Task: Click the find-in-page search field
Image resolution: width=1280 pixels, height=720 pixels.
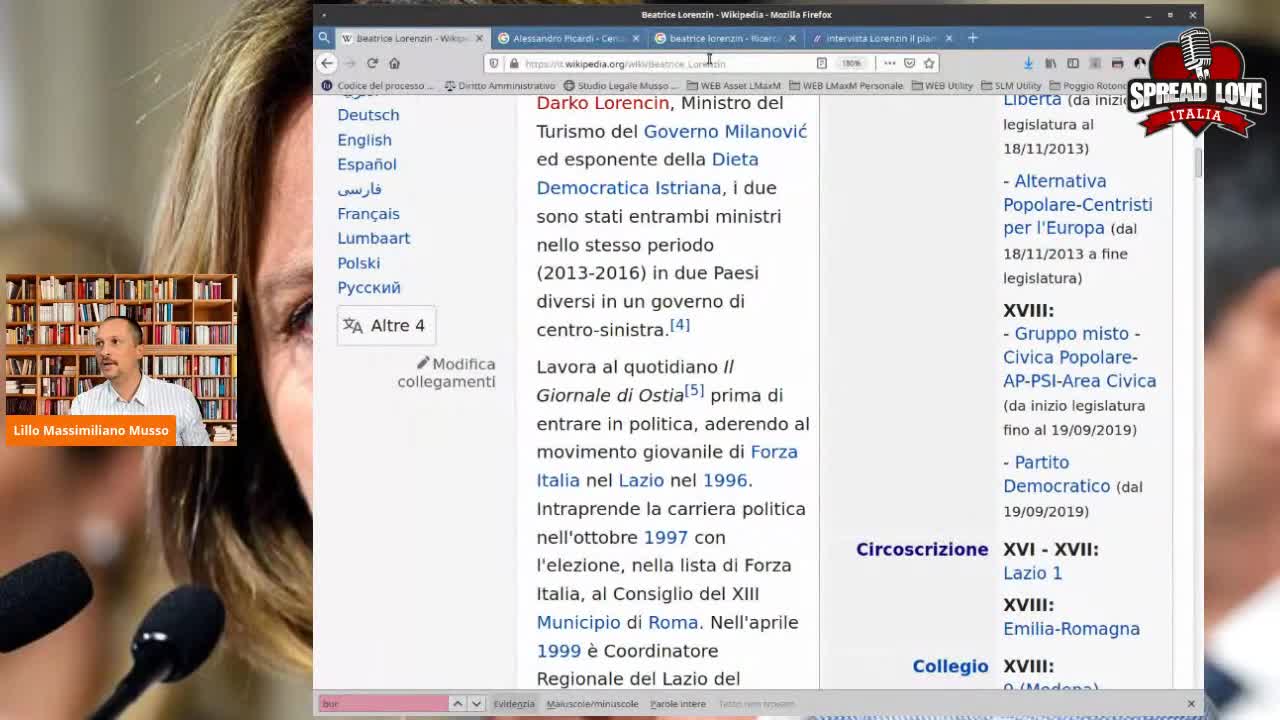Action: click(x=383, y=704)
